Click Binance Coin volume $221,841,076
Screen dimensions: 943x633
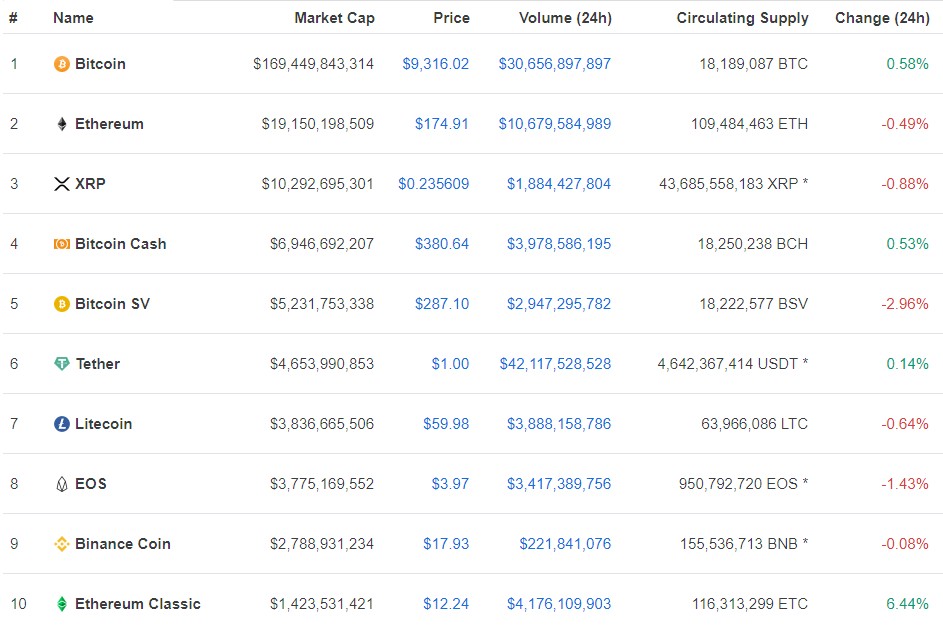[x=565, y=544]
